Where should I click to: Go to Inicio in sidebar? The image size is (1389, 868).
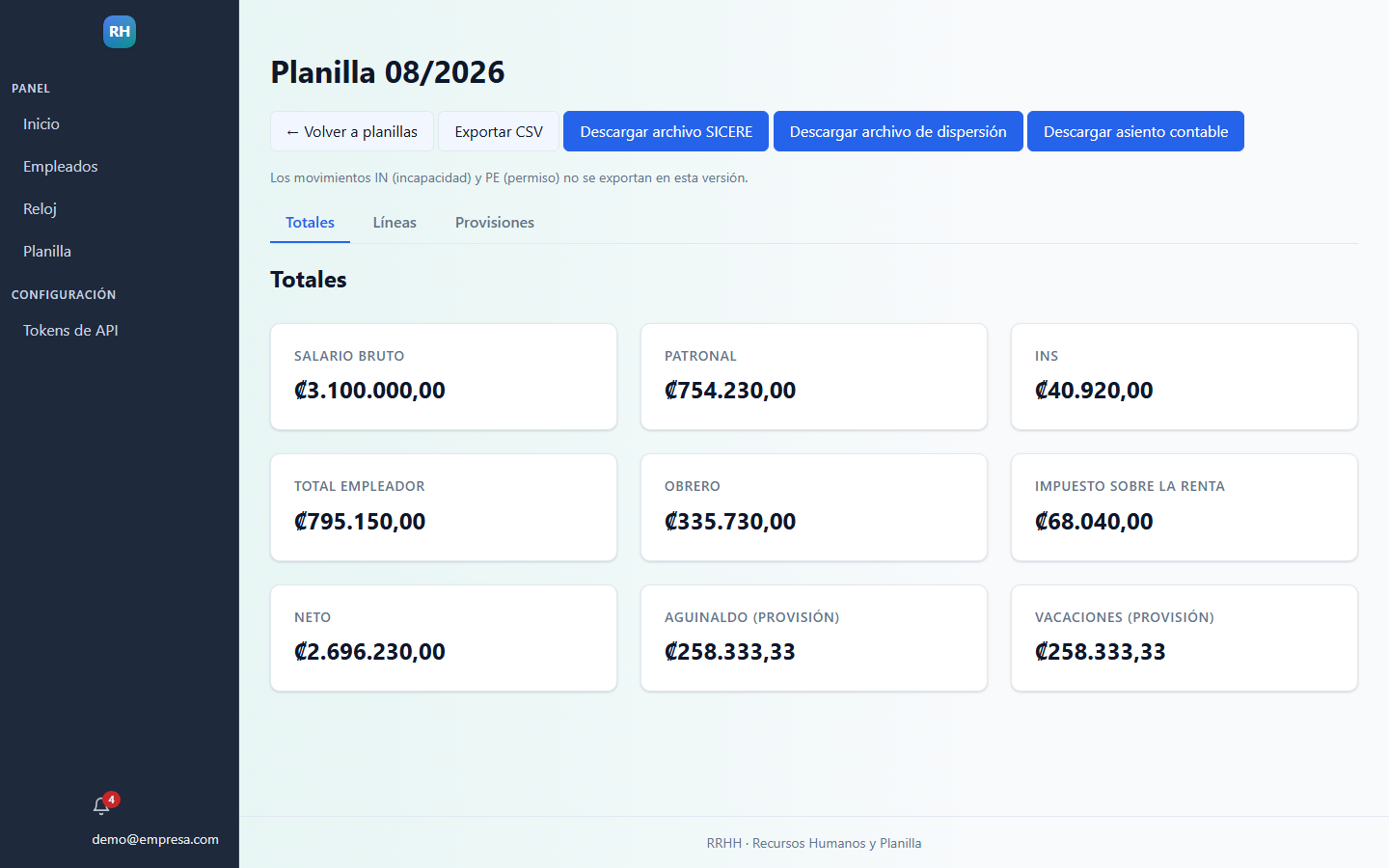click(41, 123)
